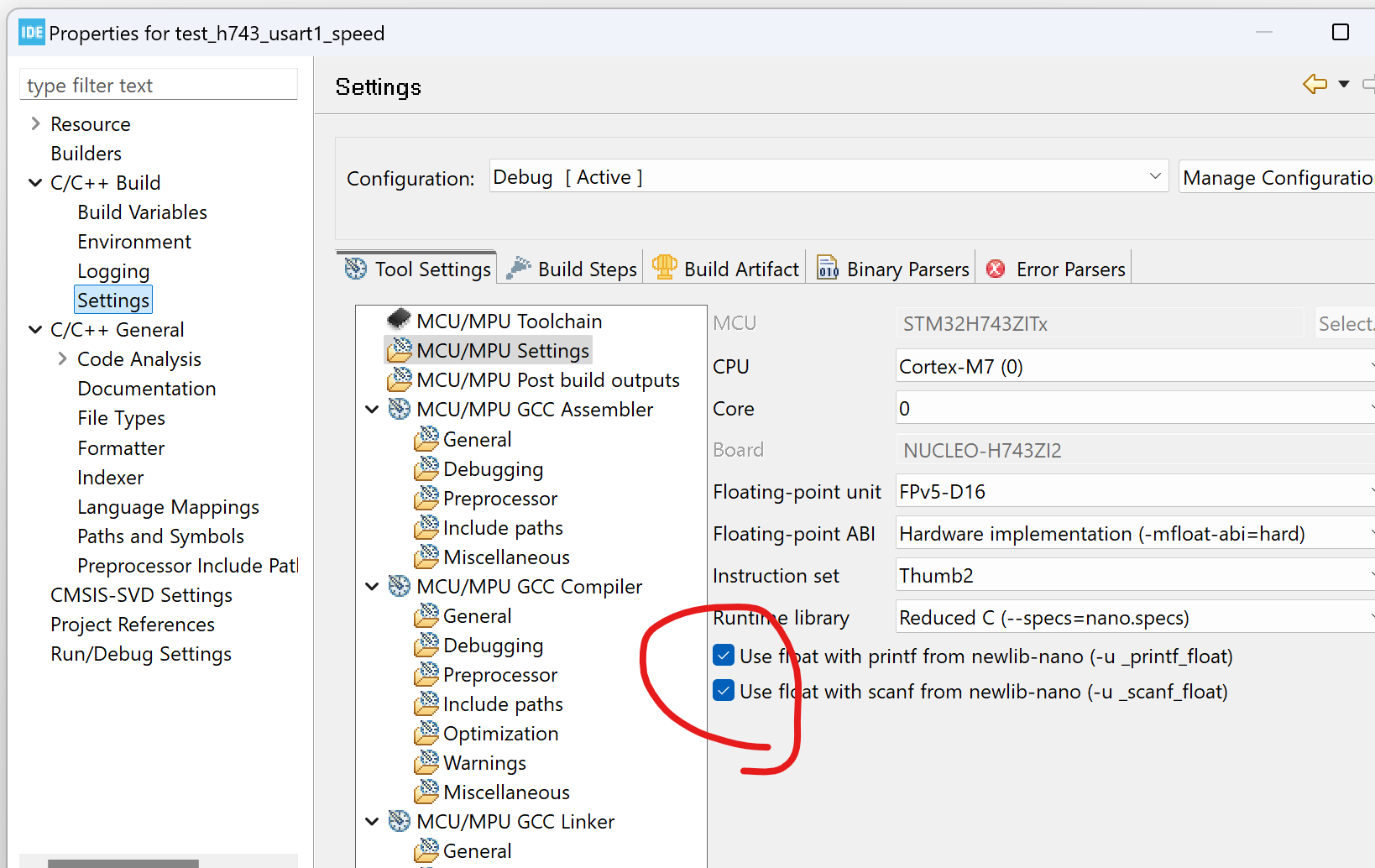
Task: Expand the Code Analysis tree item
Action: (62, 358)
